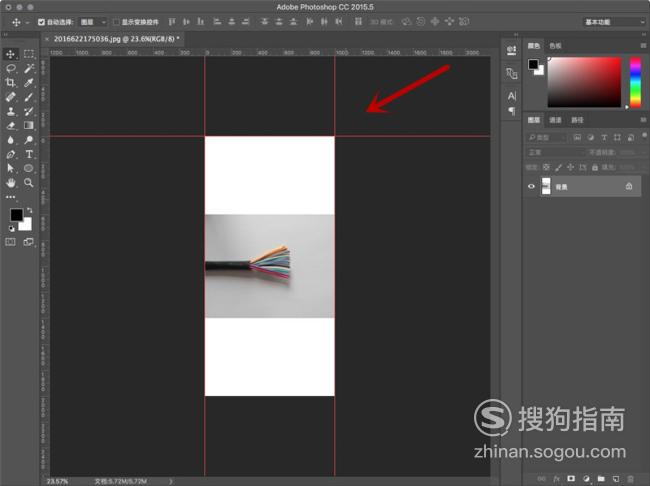Select the Move tool in the toolbox
This screenshot has height=486, width=650.
(x=10, y=54)
